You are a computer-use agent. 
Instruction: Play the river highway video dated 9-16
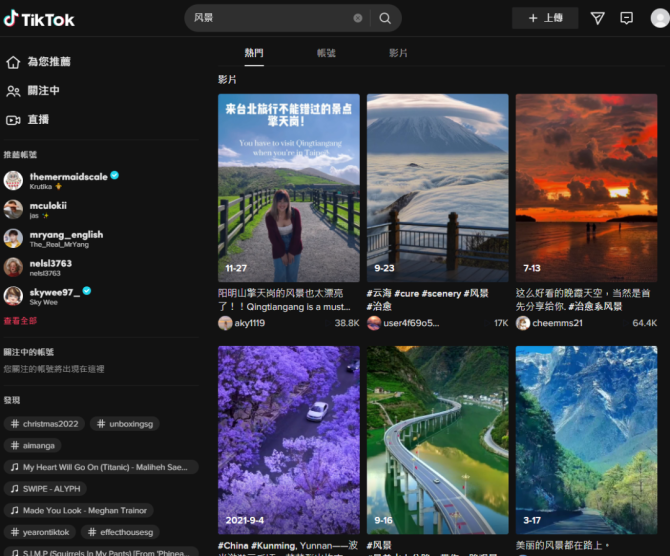coord(438,440)
